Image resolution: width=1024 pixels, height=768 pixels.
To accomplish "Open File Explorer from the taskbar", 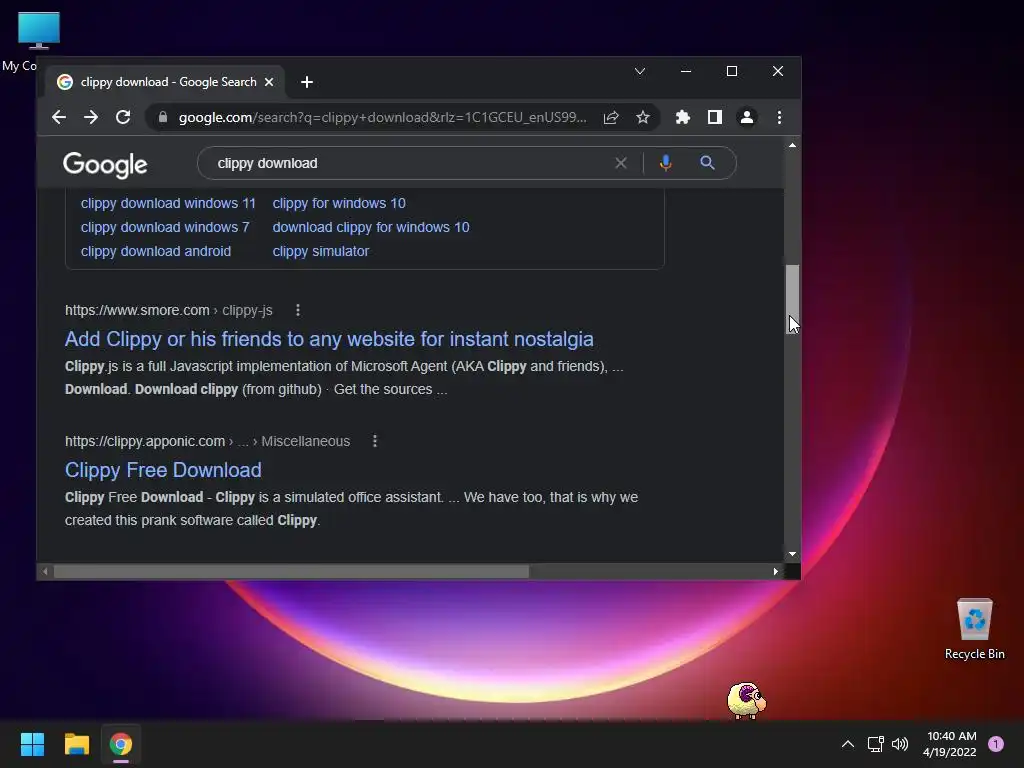I will (x=76, y=744).
